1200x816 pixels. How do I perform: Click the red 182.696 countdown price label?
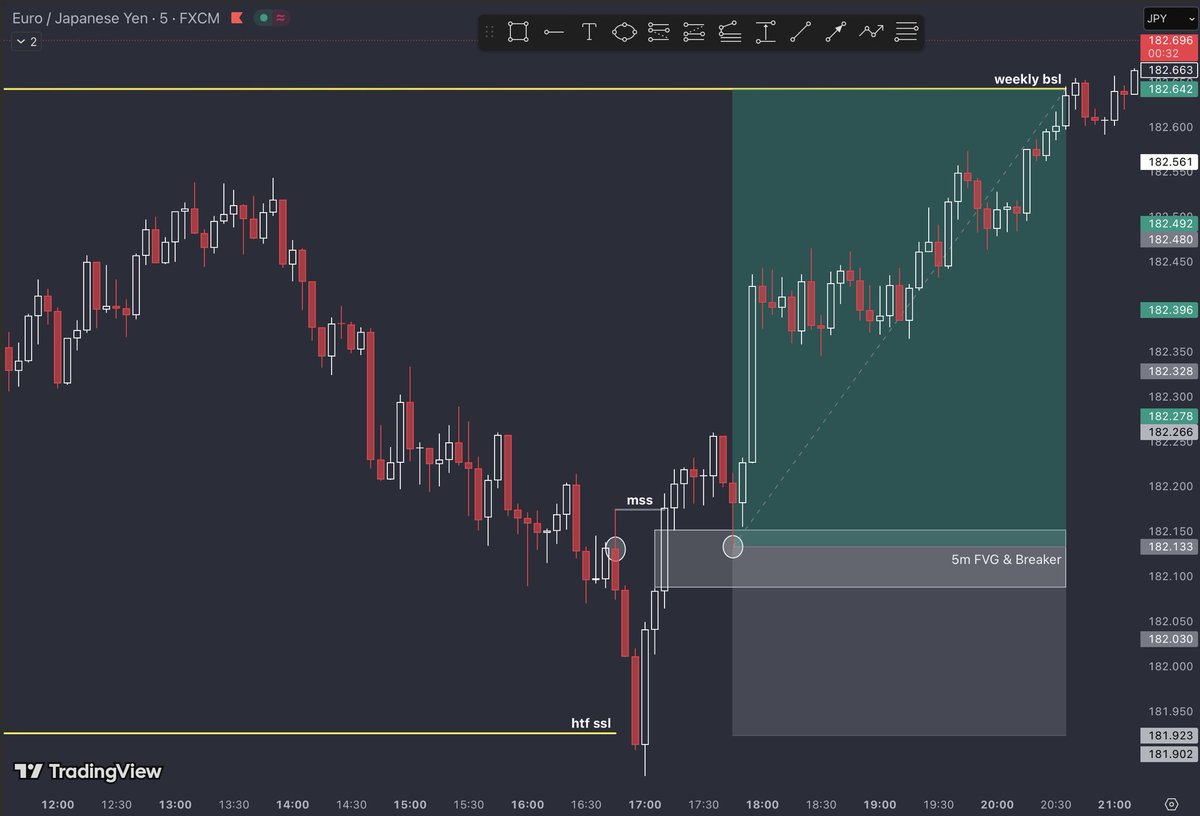[1169, 48]
